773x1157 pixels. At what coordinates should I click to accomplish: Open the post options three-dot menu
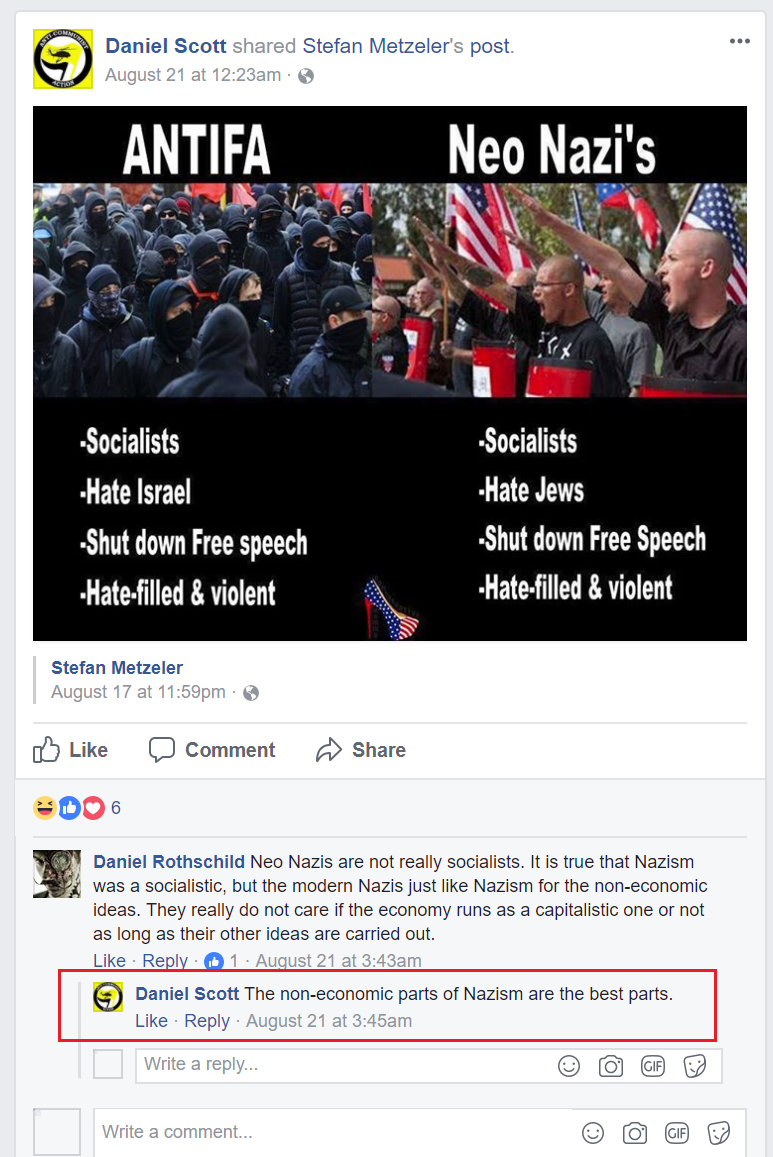pyautogui.click(x=739, y=41)
